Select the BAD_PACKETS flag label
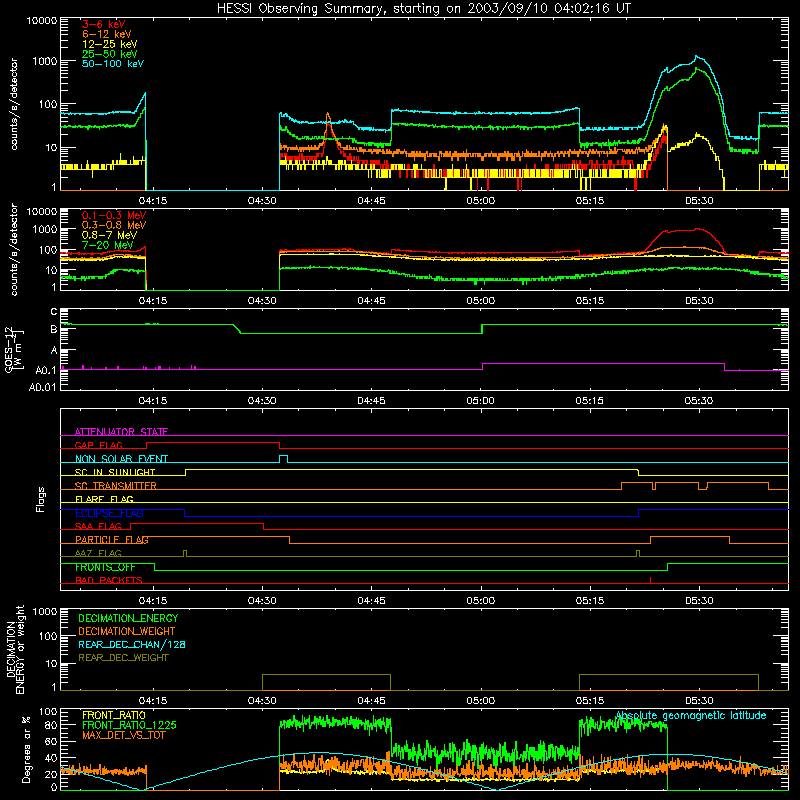Screen dimensions: 800x800 coord(109,580)
